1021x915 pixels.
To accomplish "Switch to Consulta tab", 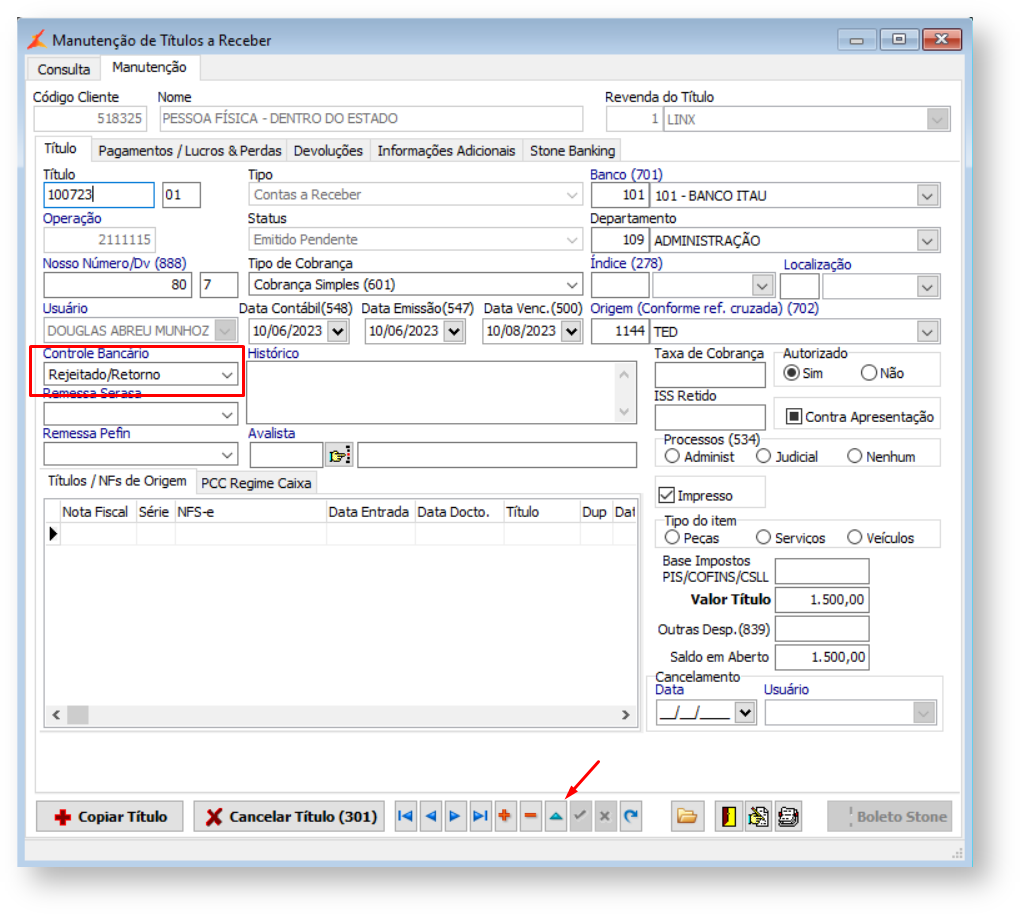I will click(x=64, y=69).
